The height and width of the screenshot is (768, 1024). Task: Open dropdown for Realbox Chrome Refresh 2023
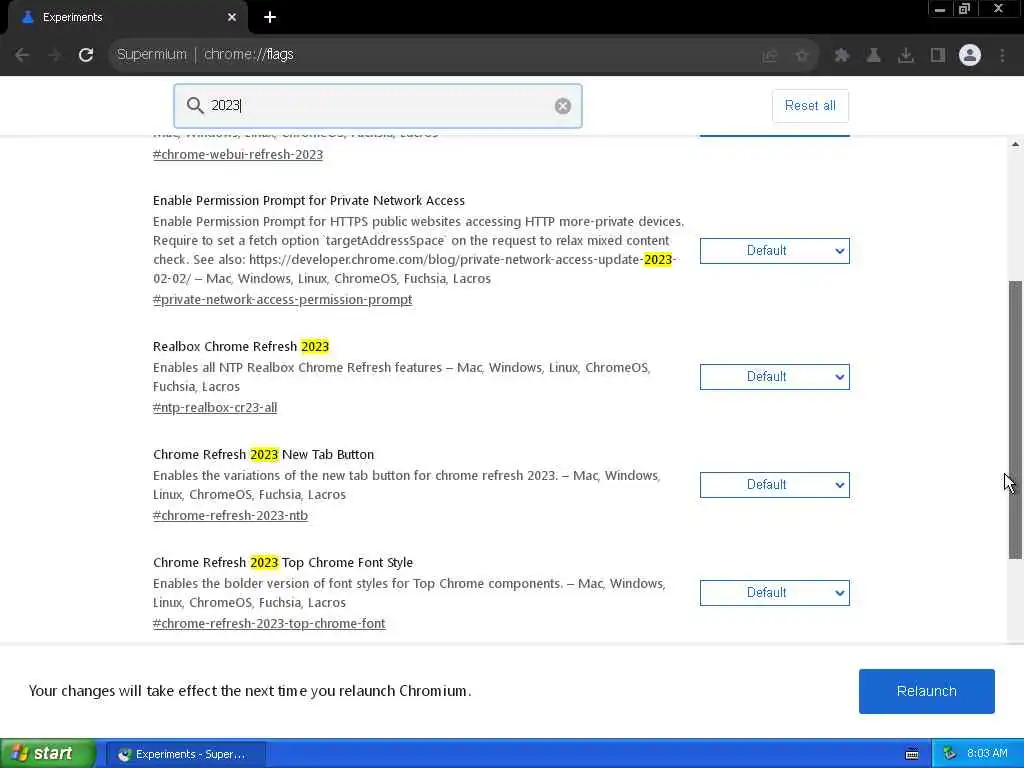click(x=775, y=377)
